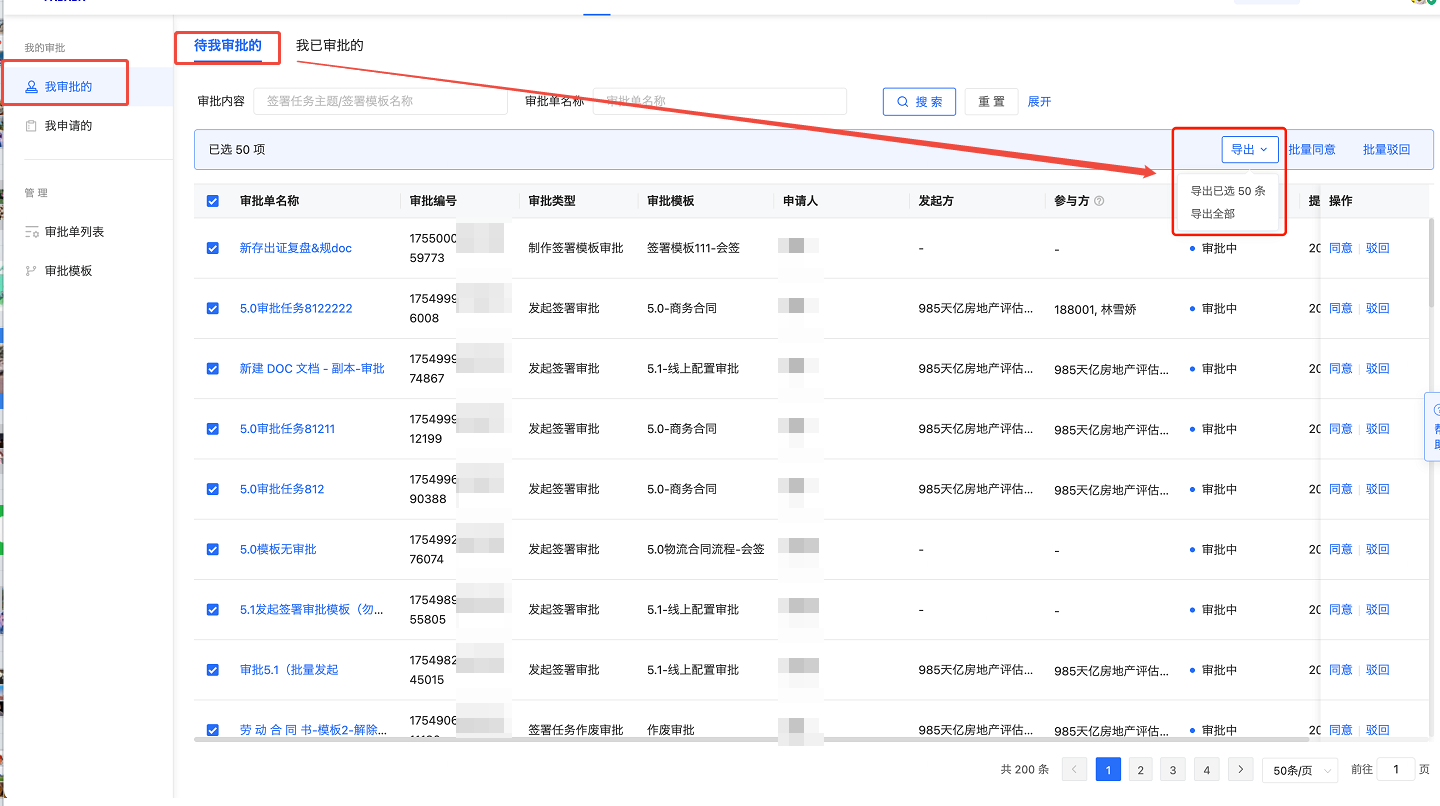Click 同意 for row 新存出证复盘&规doc

(x=1340, y=248)
